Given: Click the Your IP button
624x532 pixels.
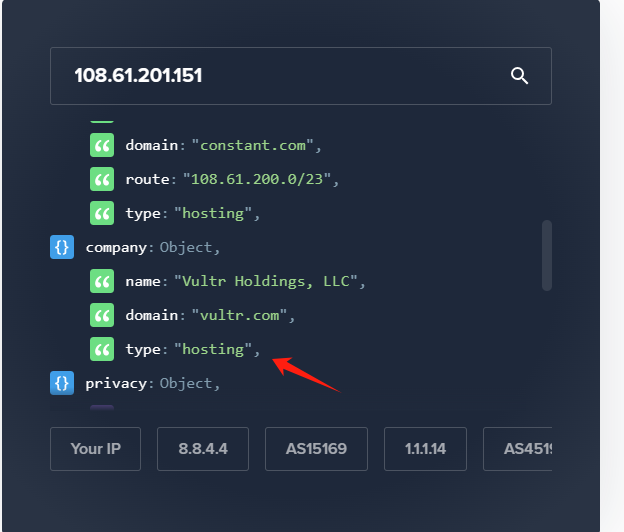Looking at the screenshot, I should click(x=95, y=449).
